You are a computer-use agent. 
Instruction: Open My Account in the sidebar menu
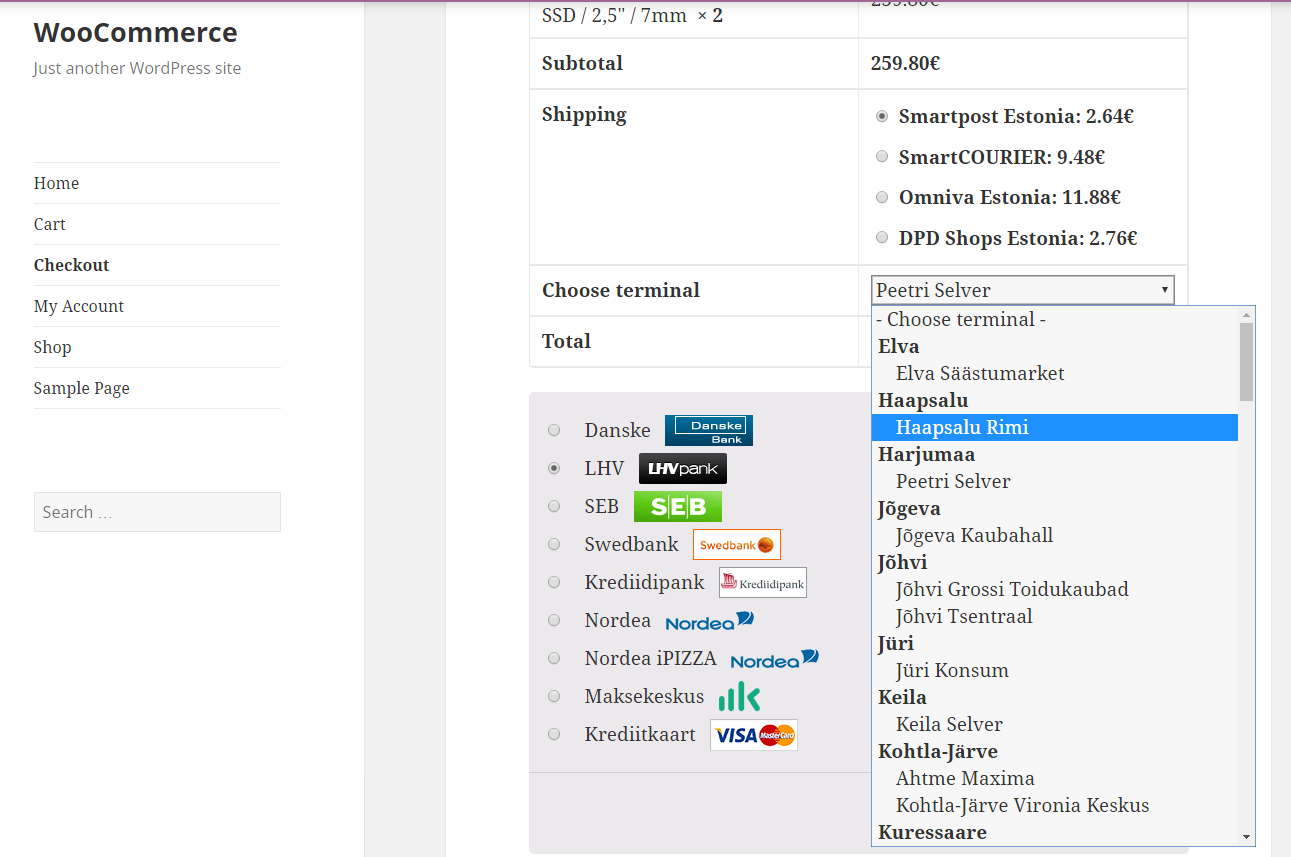[x=79, y=306]
